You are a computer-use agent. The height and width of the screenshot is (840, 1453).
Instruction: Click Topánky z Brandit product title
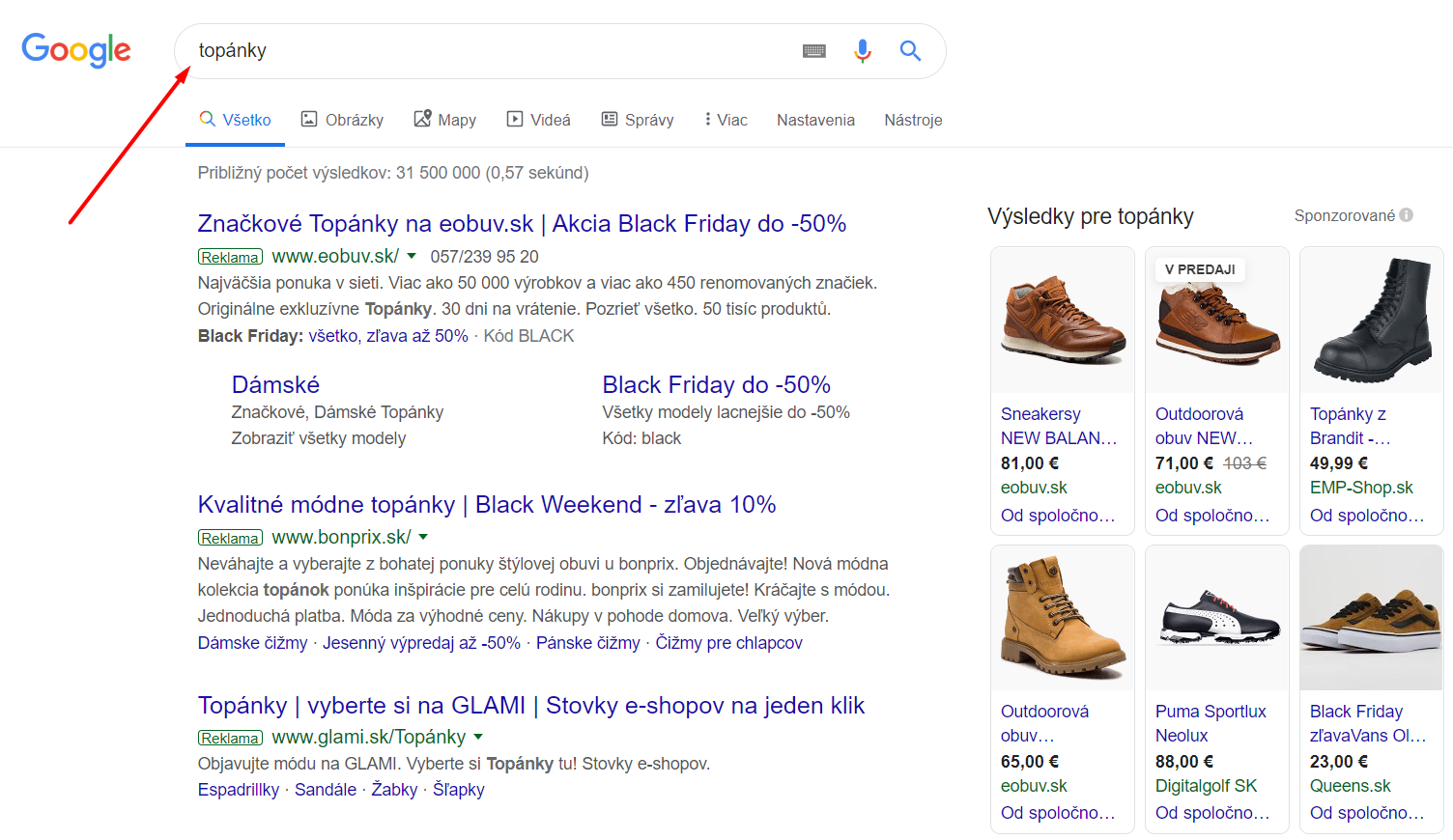coord(1350,426)
